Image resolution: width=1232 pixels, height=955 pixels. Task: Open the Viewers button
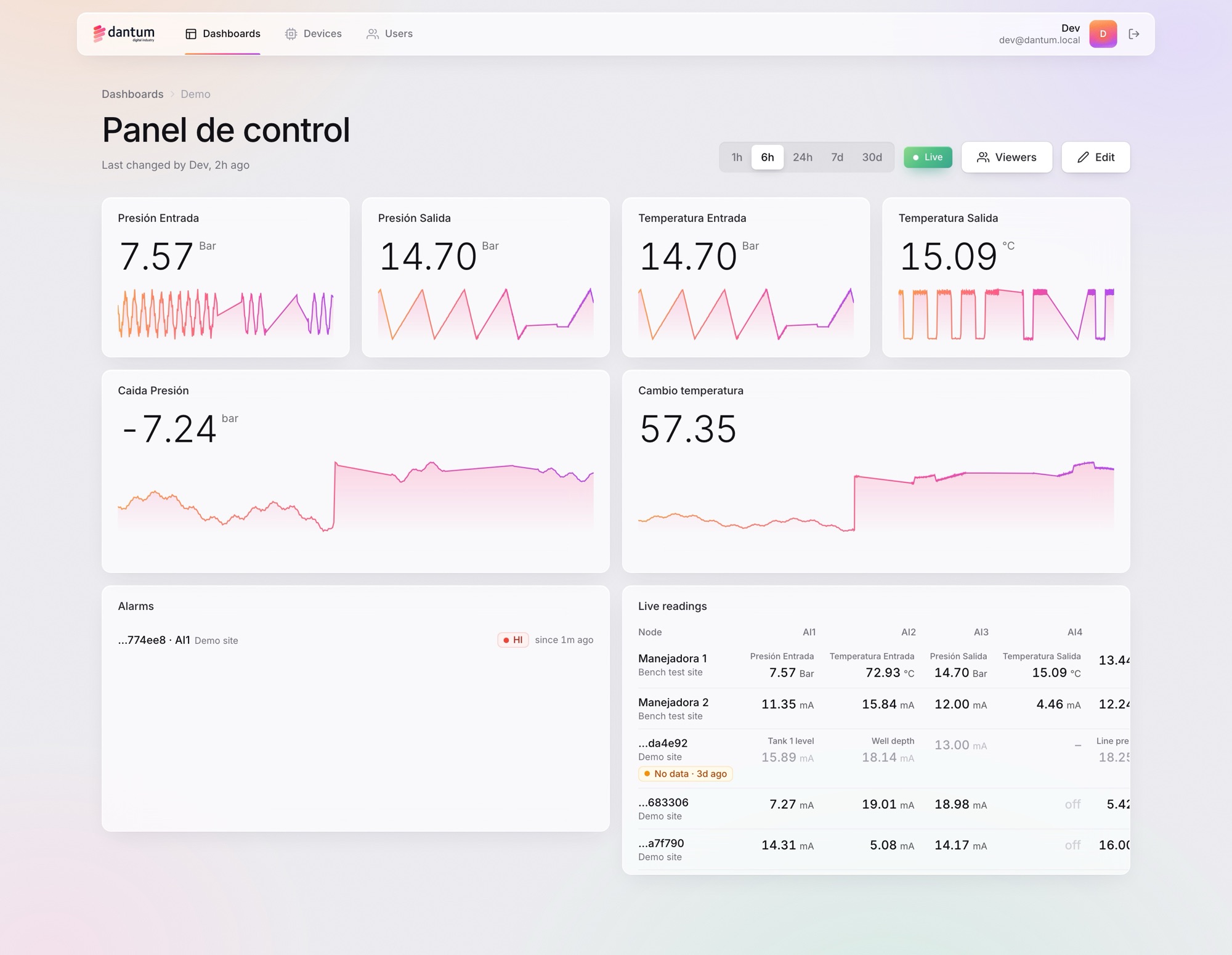click(x=1007, y=157)
